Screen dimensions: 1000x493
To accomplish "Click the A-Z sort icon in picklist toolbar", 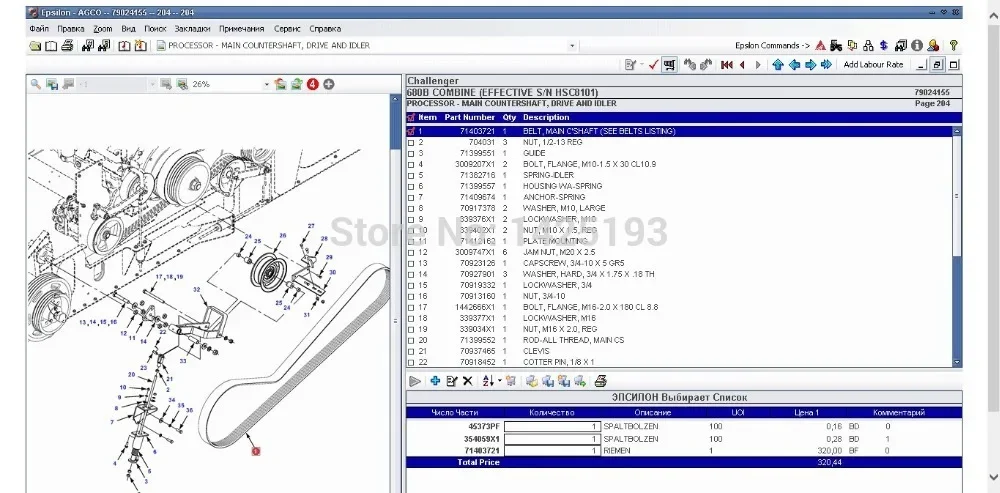I will coord(488,381).
